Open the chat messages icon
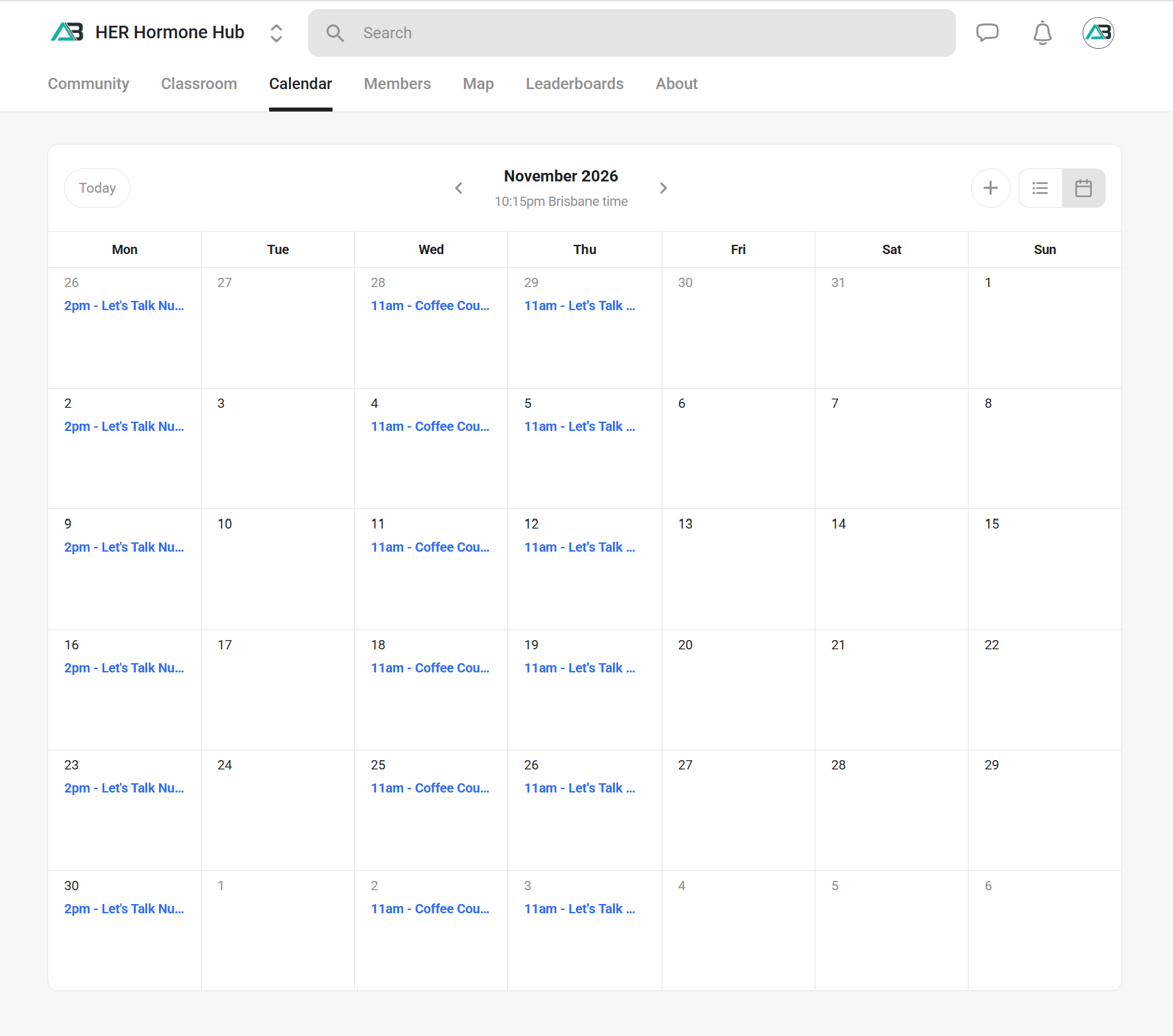 coord(987,32)
